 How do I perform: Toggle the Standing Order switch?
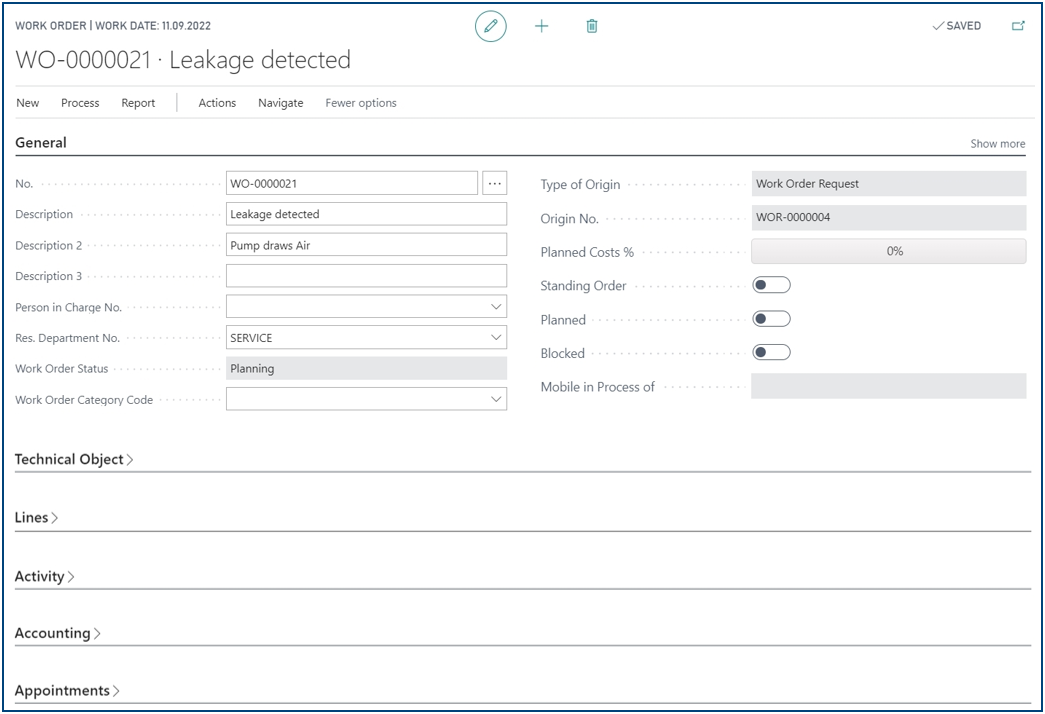(771, 285)
